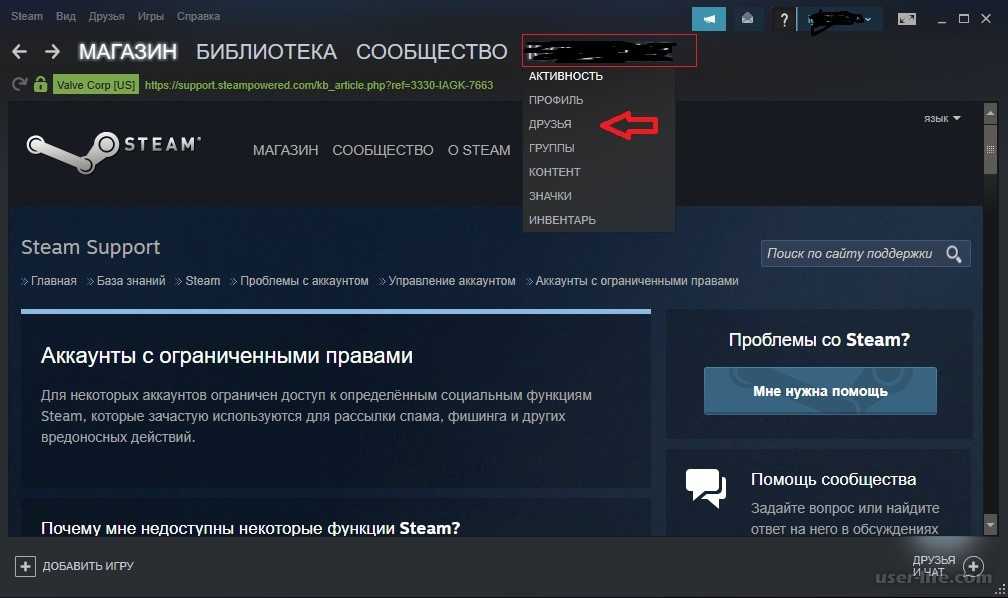Select 'ЗНАЧКИ' in the dropdown menu
This screenshot has height=598, width=1008.
point(550,196)
